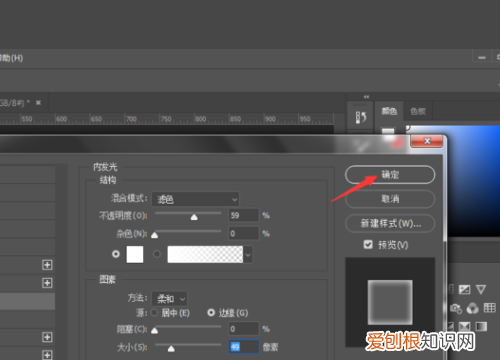Select the highlighted 内发光 style row
Screen dimensions: 500x360
[27, 301]
